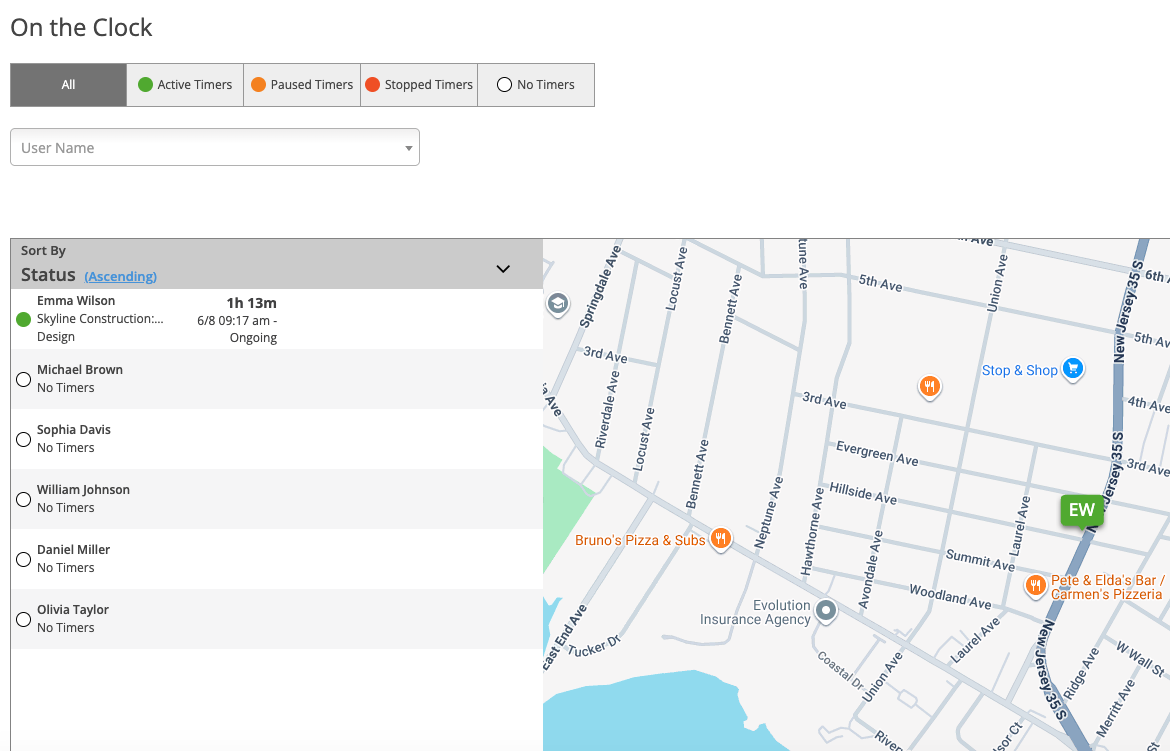This screenshot has height=751, width=1170.
Task: Select Michael Brown's name in the list
Action: click(x=80, y=370)
